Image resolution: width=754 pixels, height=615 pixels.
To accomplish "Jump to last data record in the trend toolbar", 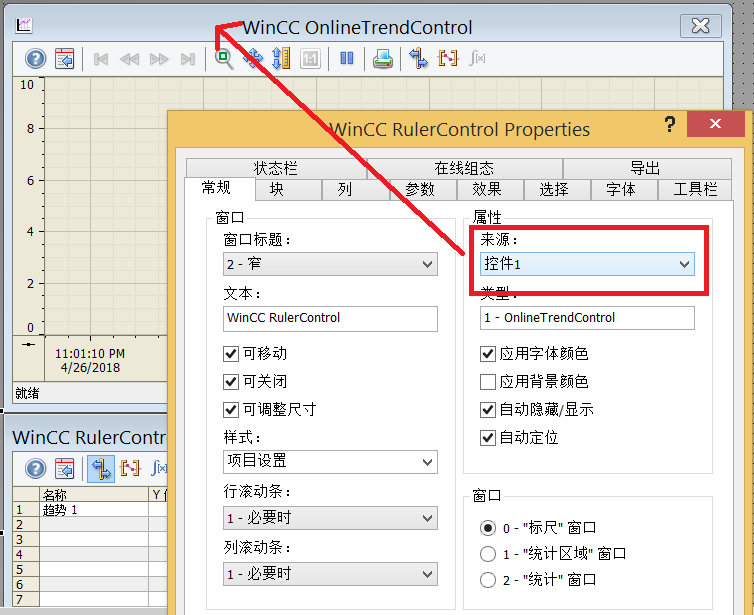I will [x=188, y=59].
